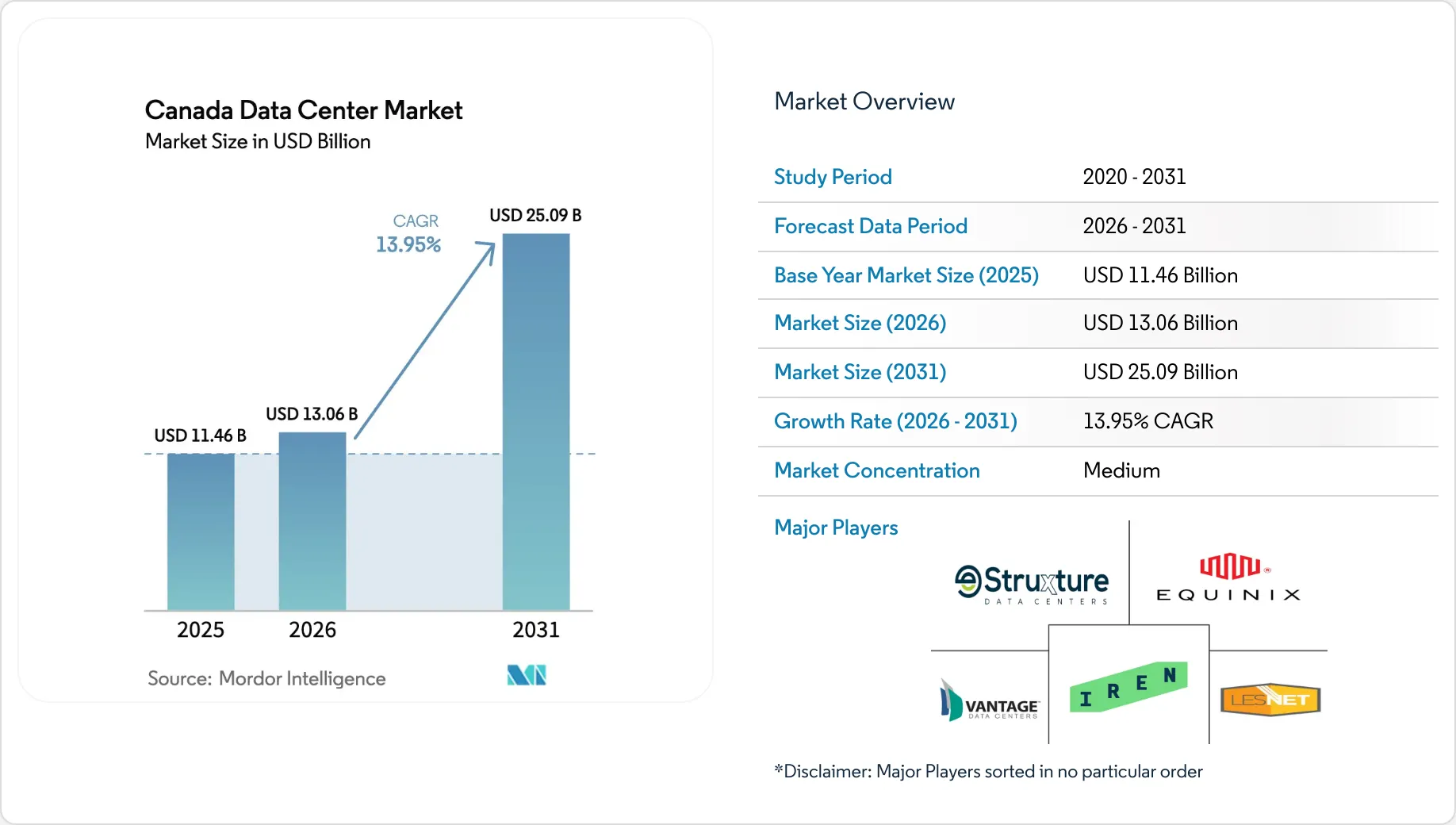This screenshot has height=825, width=1456.
Task: Click the IREN logo
Action: [x=1128, y=686]
